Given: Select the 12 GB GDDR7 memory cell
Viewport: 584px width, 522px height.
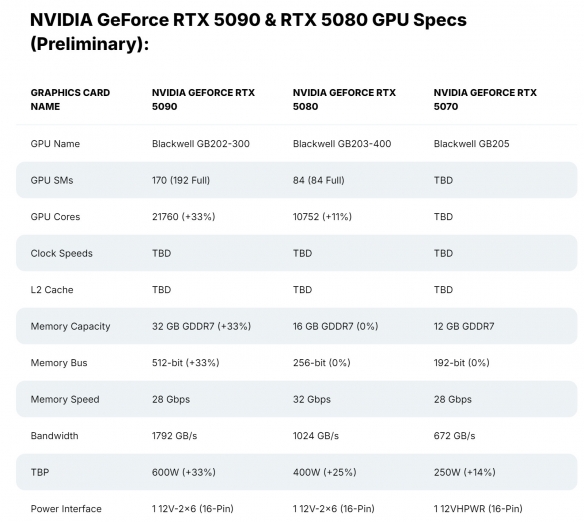Looking at the screenshot, I should [464, 326].
